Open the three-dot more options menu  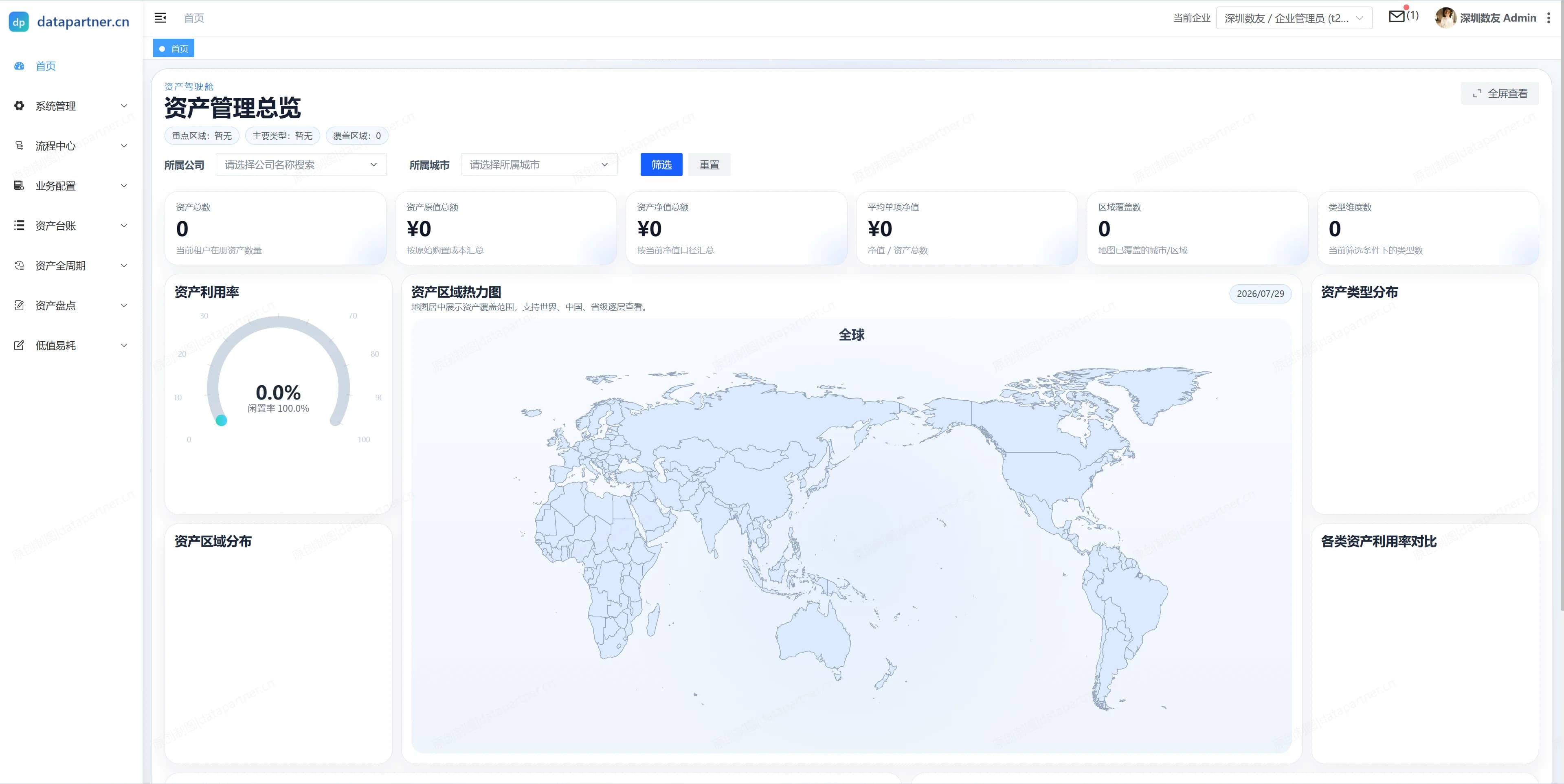click(1548, 18)
